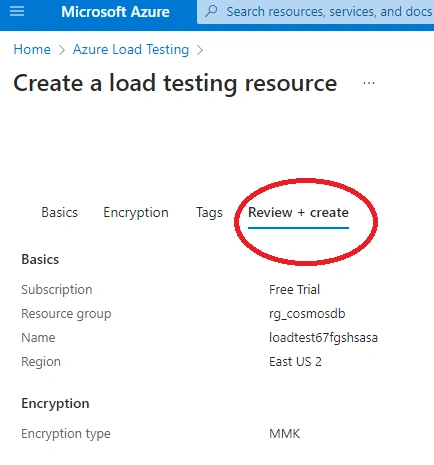Click the East US 2 region value

pos(295,361)
